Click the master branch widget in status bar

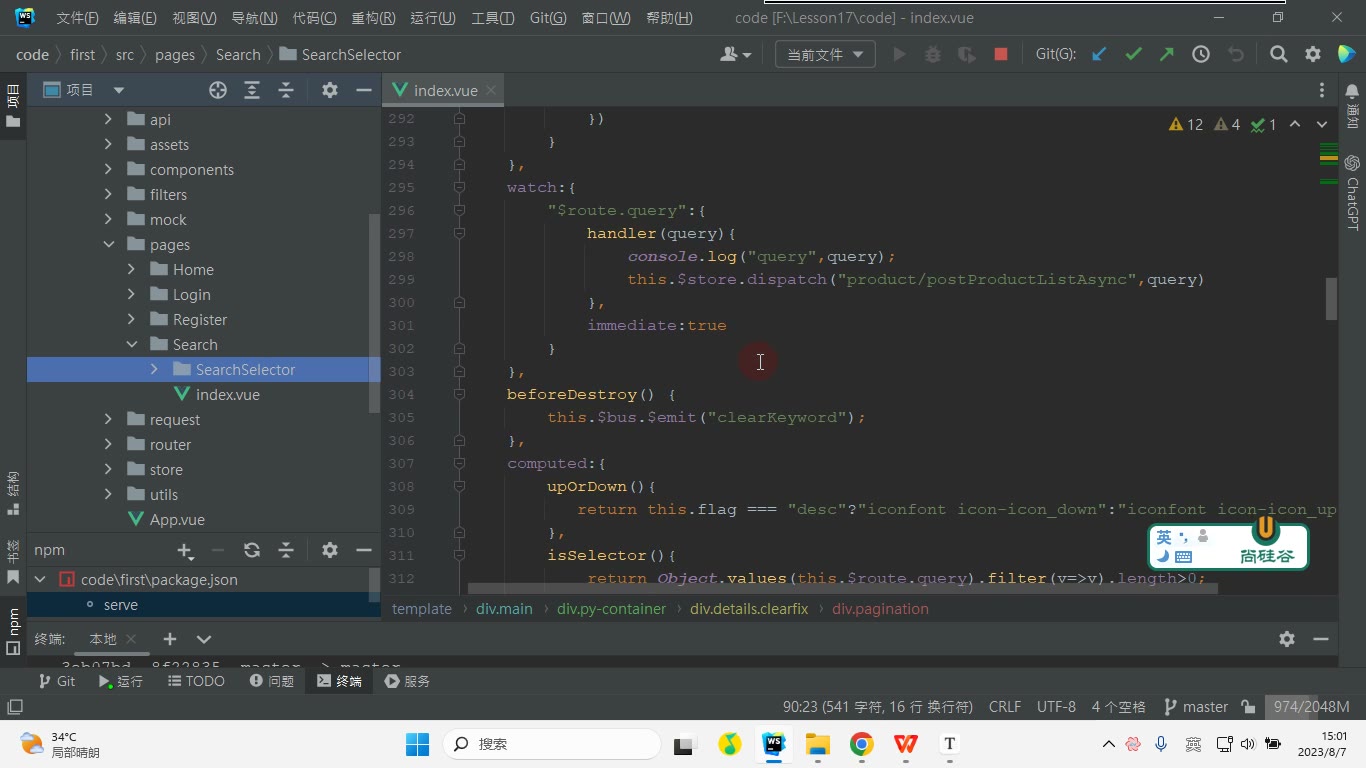click(1196, 707)
